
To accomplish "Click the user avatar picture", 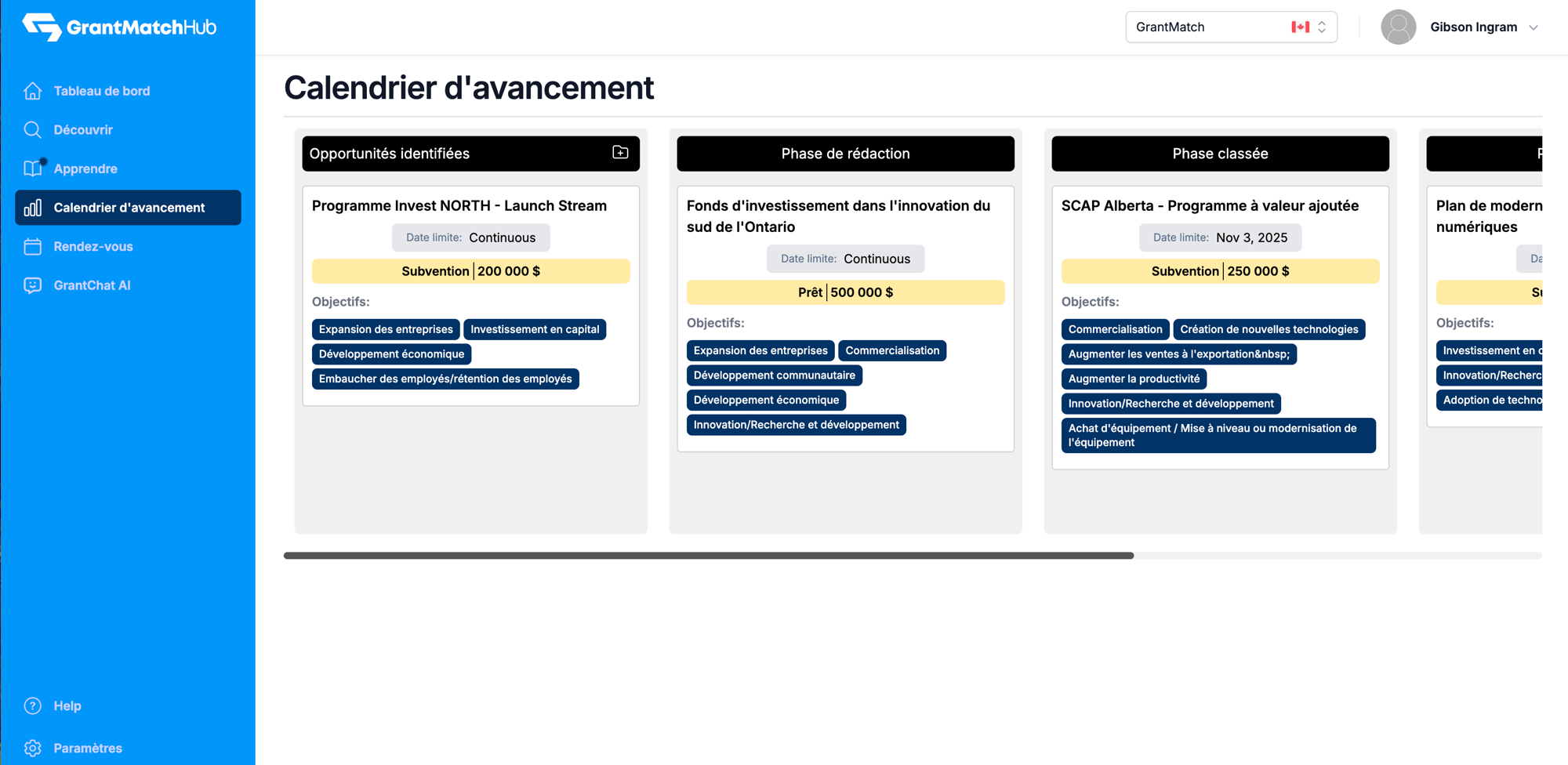I will click(1398, 27).
